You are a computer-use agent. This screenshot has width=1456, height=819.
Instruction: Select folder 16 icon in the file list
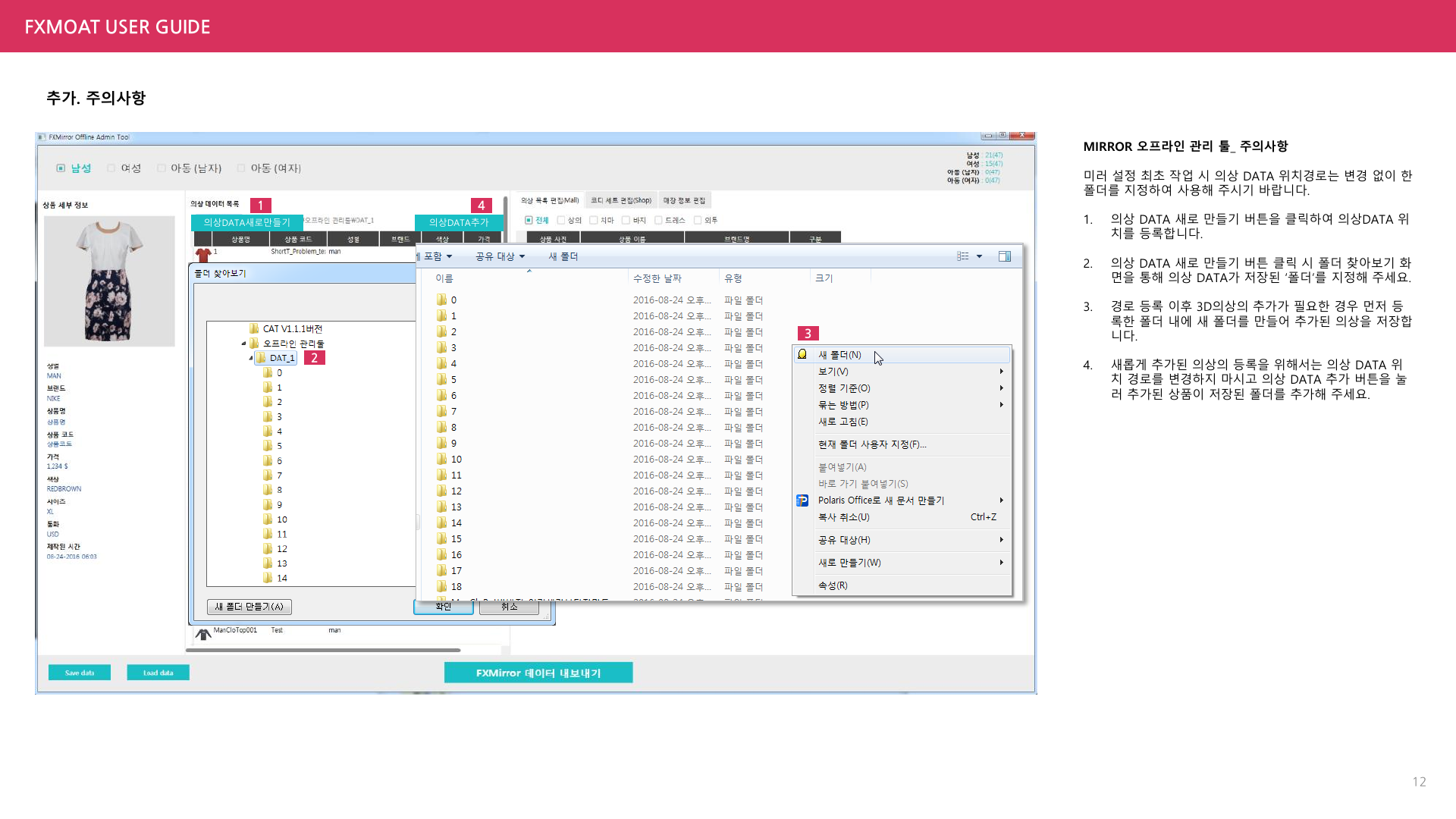coord(441,554)
